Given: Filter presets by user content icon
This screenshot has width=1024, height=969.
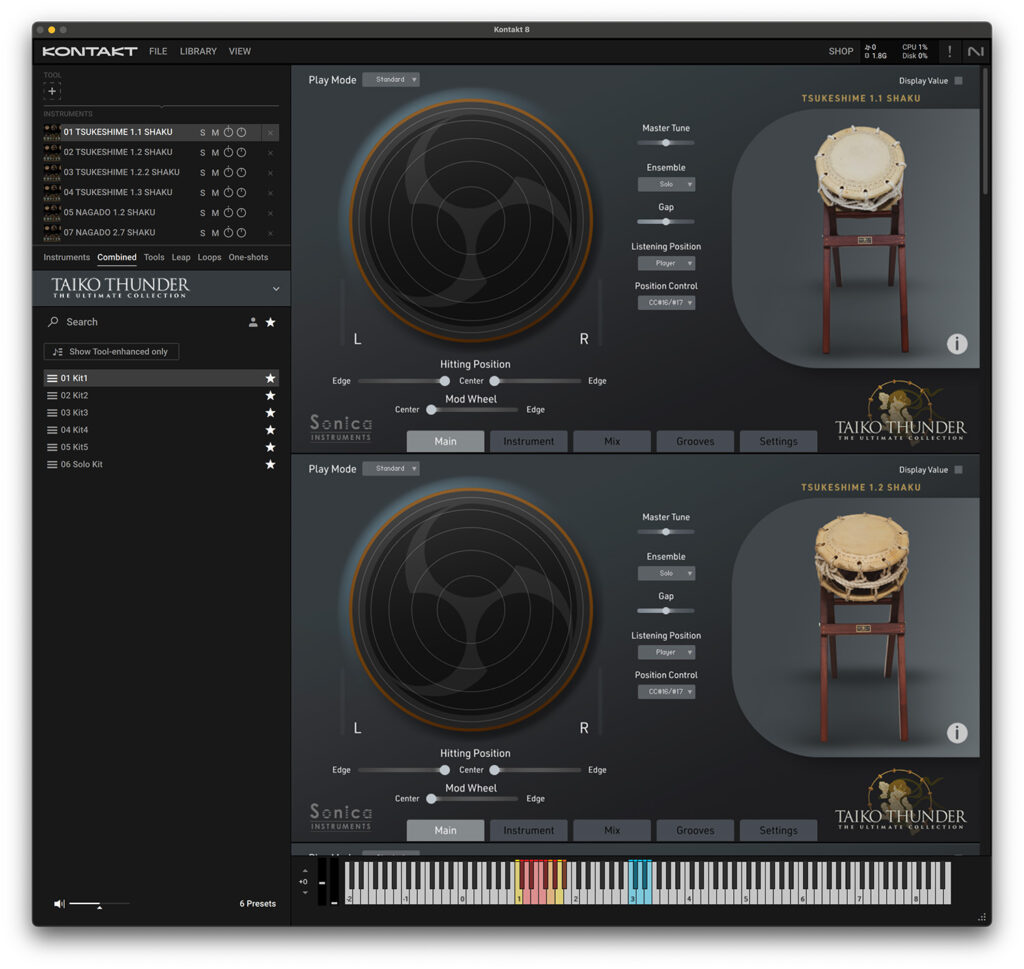Looking at the screenshot, I should click(x=253, y=322).
